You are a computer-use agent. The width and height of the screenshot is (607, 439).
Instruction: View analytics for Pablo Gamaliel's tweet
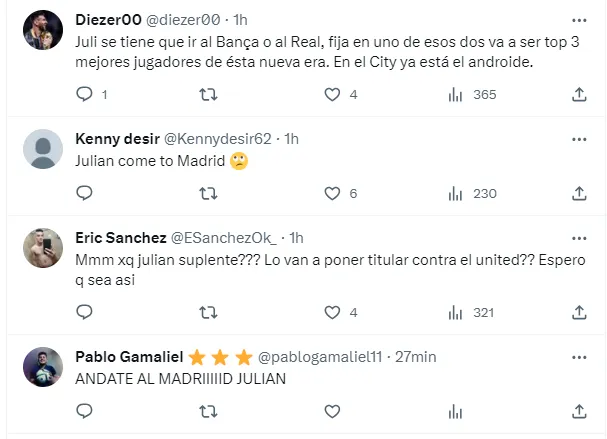tap(456, 410)
